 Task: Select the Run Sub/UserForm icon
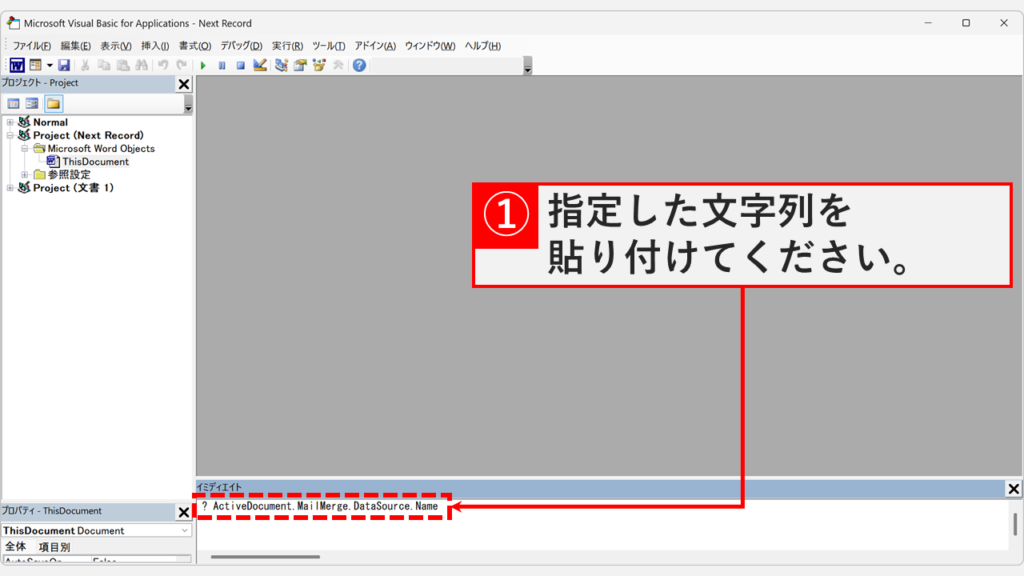tap(203, 65)
